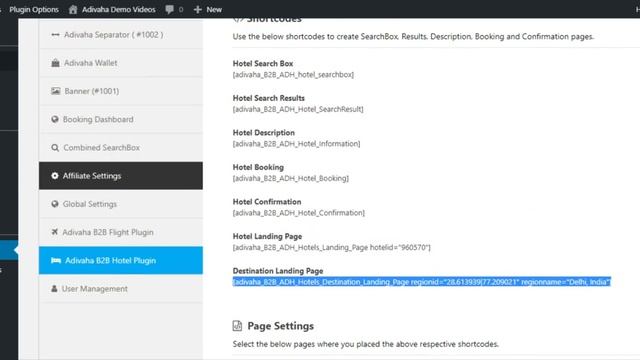Image resolution: width=640 pixels, height=360 pixels.
Task: Click the banner image icon
Action: pos(56,91)
